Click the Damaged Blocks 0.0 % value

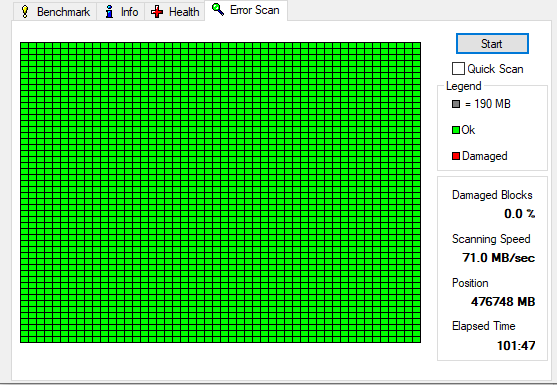[519, 213]
